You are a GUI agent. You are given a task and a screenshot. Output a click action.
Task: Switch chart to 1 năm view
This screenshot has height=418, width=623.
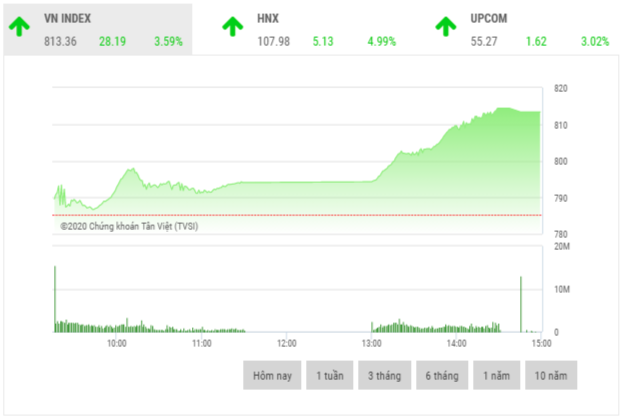tap(496, 375)
